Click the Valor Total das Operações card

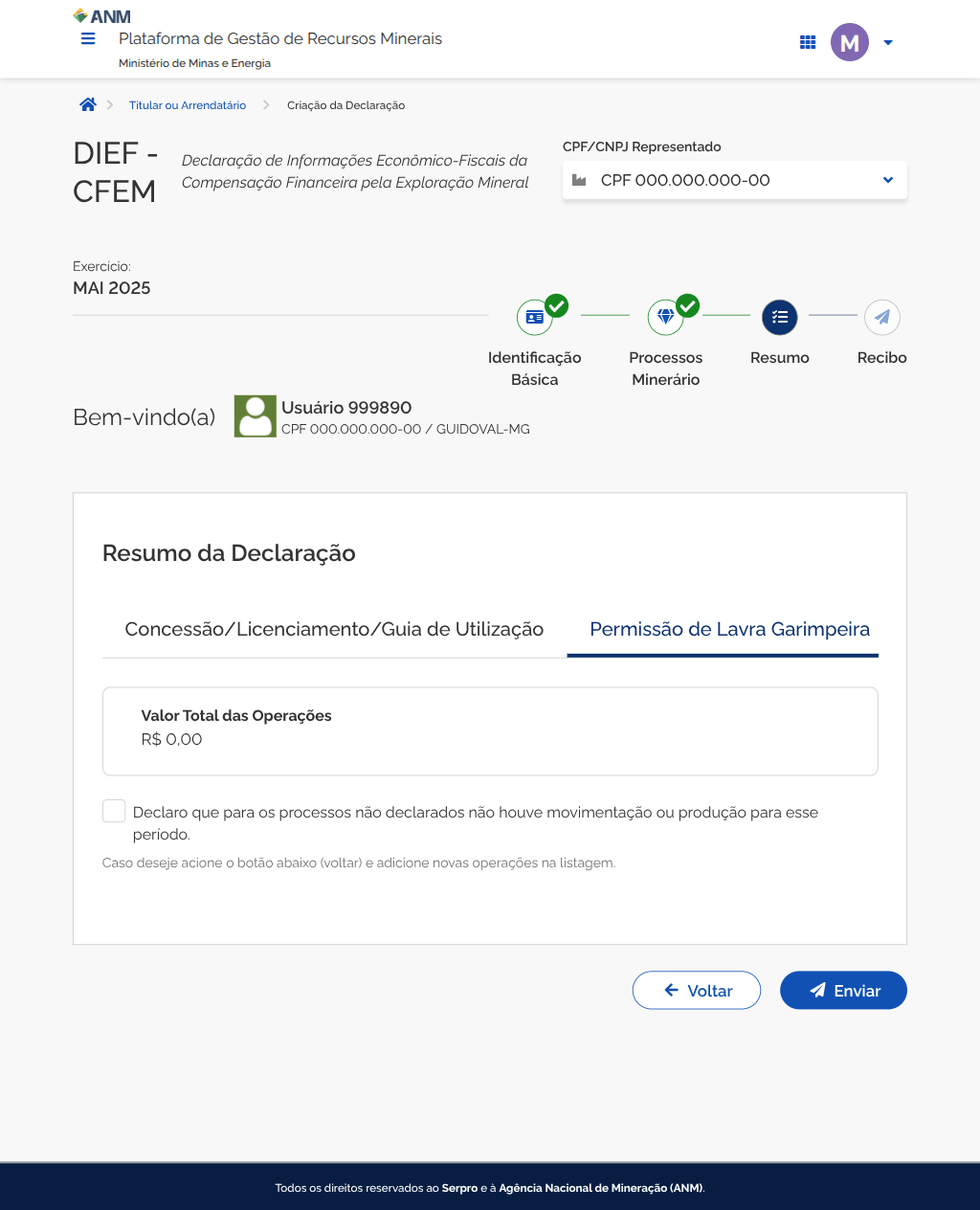(x=490, y=730)
